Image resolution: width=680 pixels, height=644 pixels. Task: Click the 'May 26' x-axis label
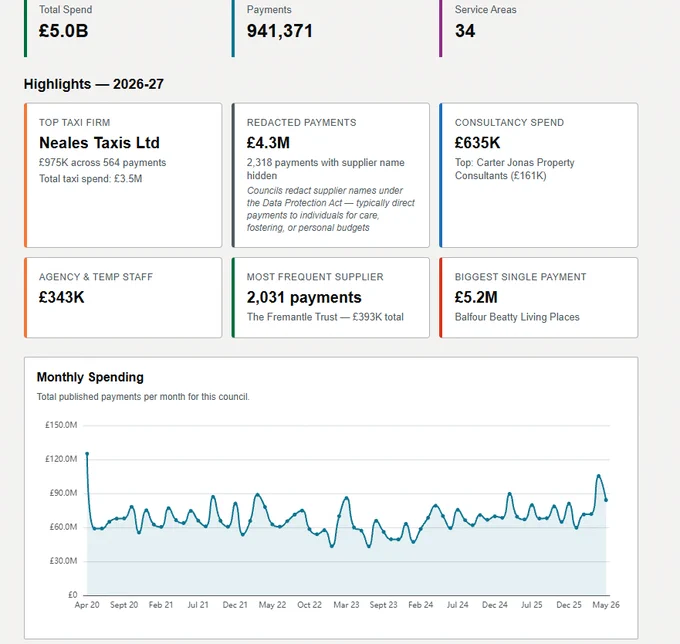pos(606,605)
